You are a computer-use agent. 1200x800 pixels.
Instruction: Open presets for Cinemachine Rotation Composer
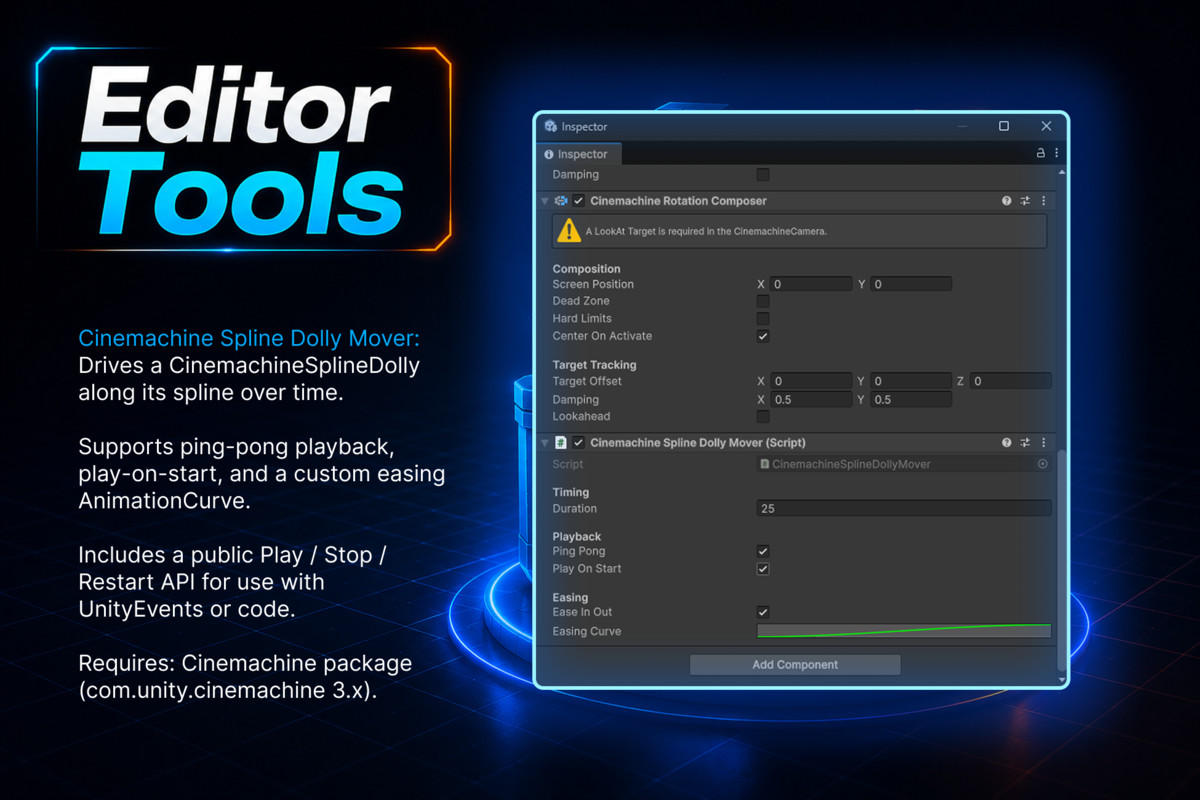pos(1025,201)
